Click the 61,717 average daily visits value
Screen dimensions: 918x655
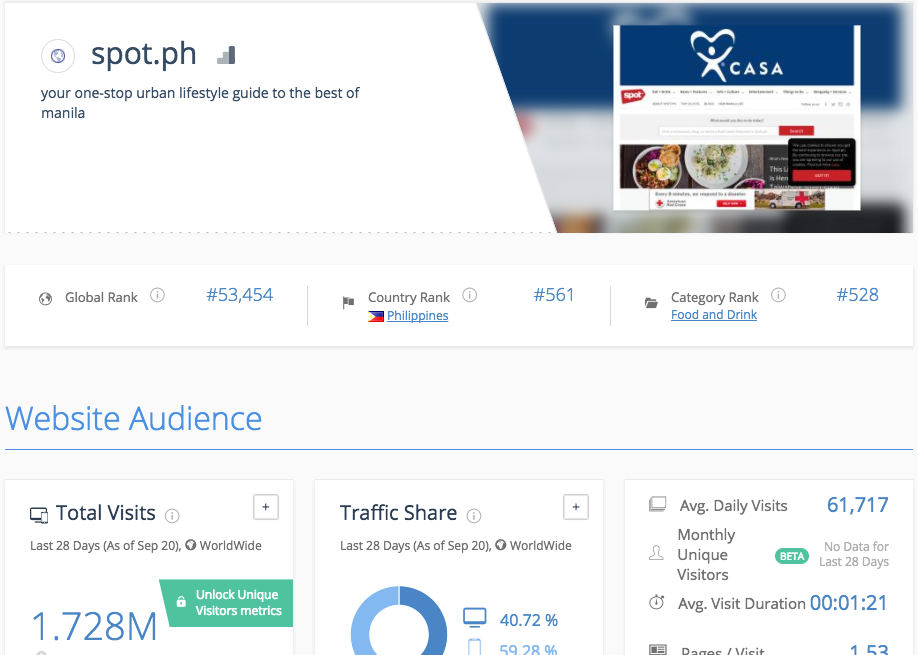[858, 505]
